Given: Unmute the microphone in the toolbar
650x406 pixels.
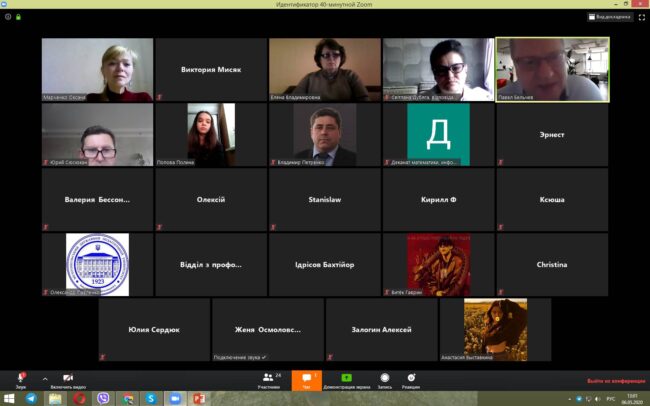Looking at the screenshot, I should point(20,379).
